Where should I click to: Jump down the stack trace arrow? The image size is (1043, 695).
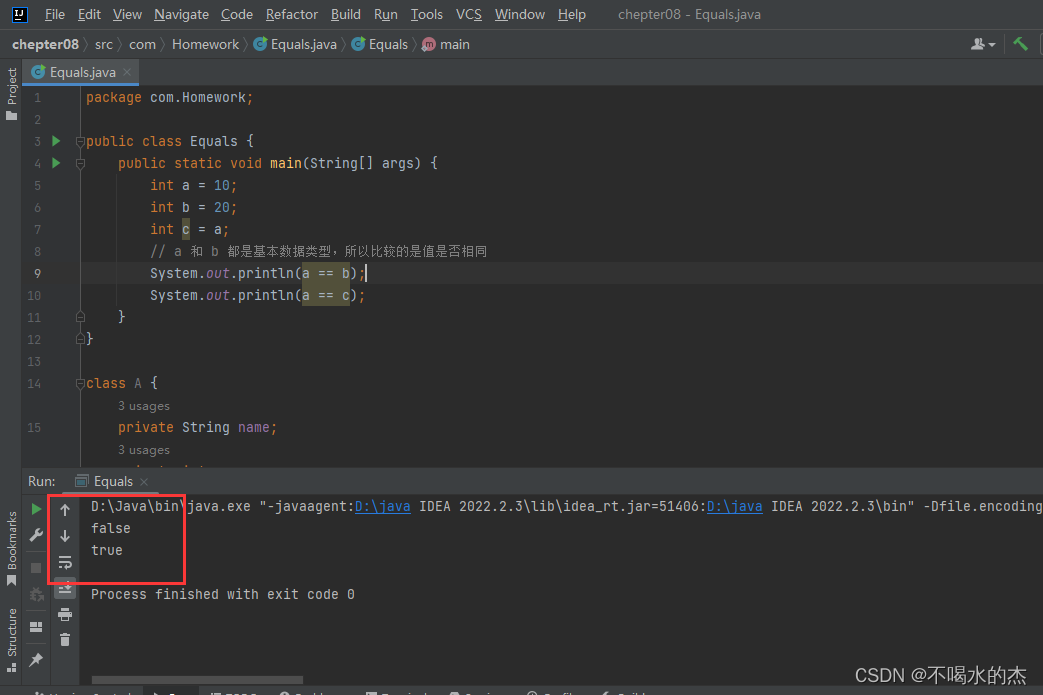click(x=65, y=535)
